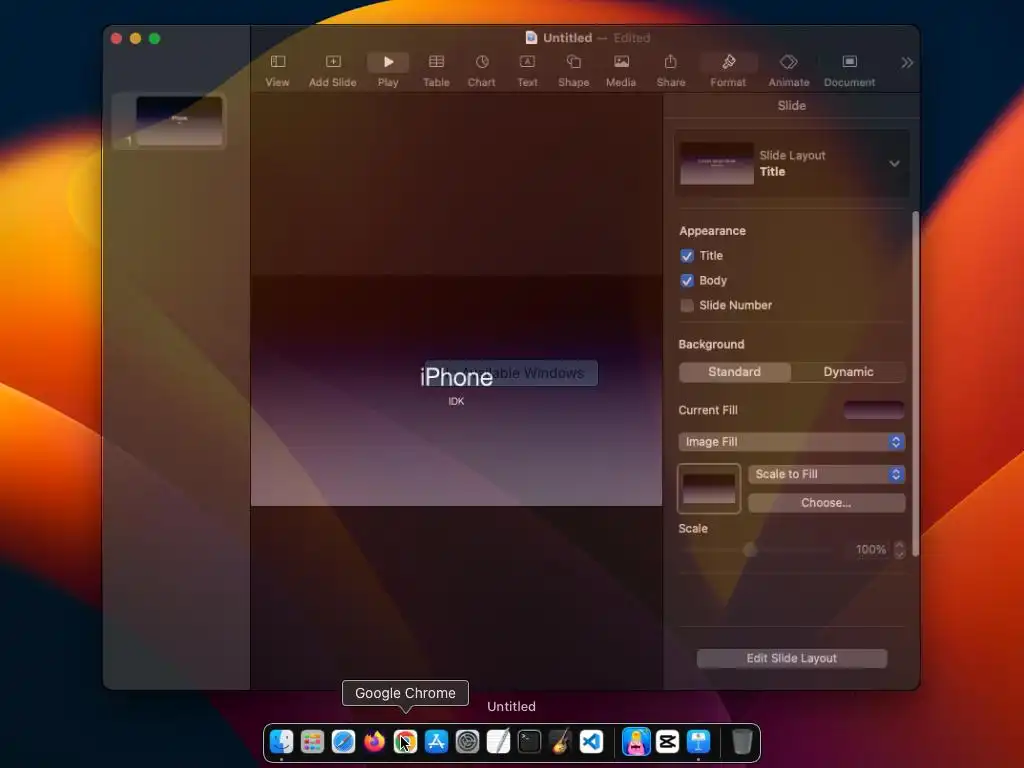Image resolution: width=1024 pixels, height=768 pixels.
Task: Open the Image Fill dropdown
Action: [x=792, y=442]
